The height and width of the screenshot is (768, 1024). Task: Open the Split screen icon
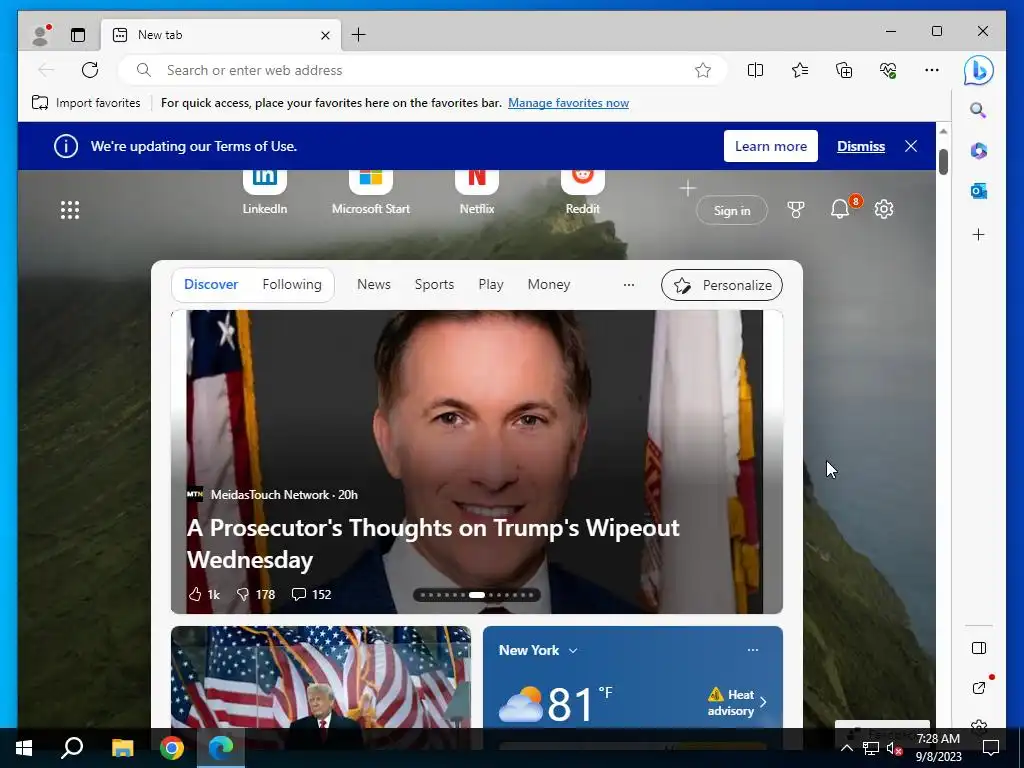coord(755,70)
